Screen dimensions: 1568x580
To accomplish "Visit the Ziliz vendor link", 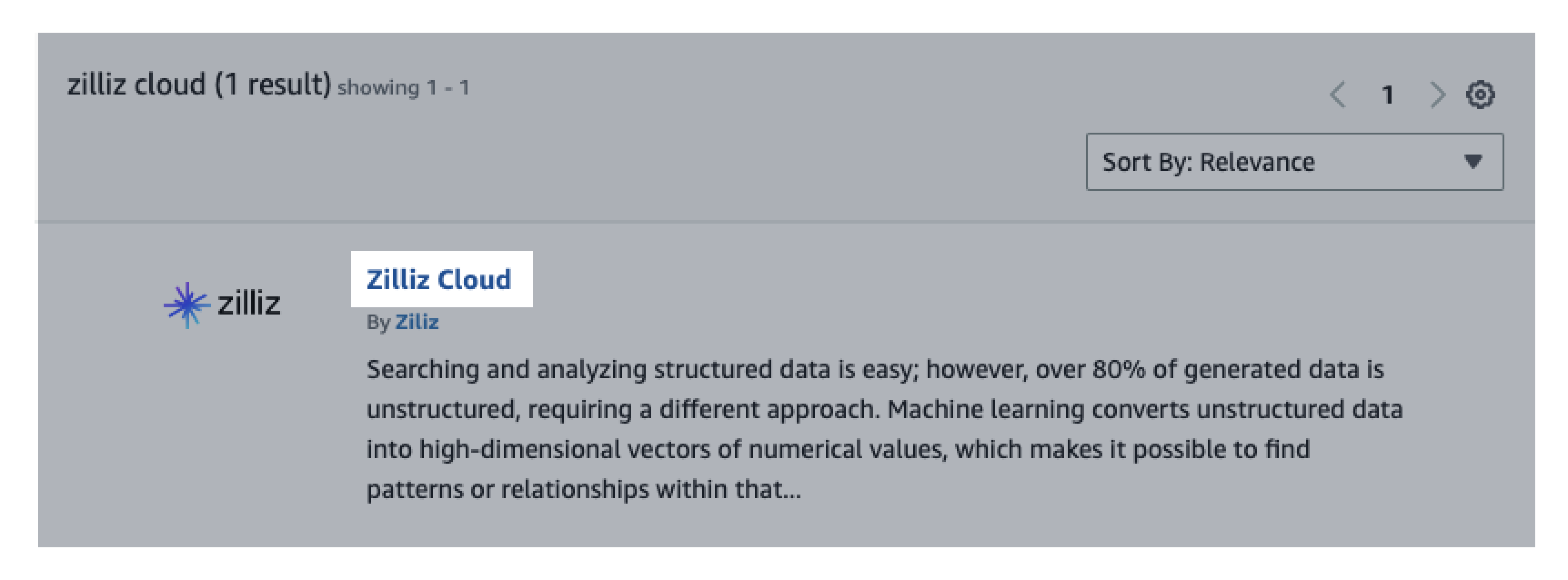I will [x=417, y=321].
